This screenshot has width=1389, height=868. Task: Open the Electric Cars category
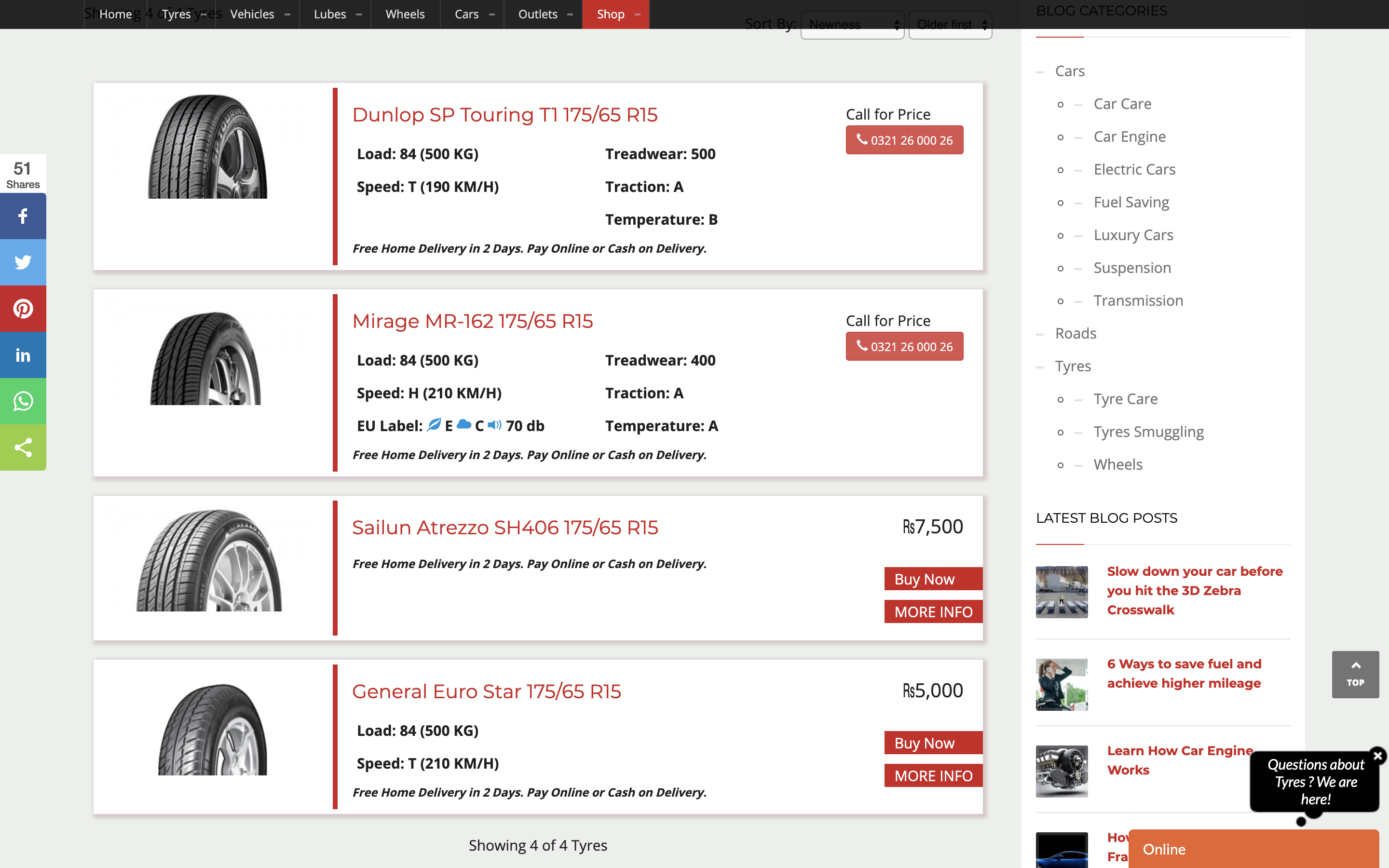click(x=1134, y=169)
